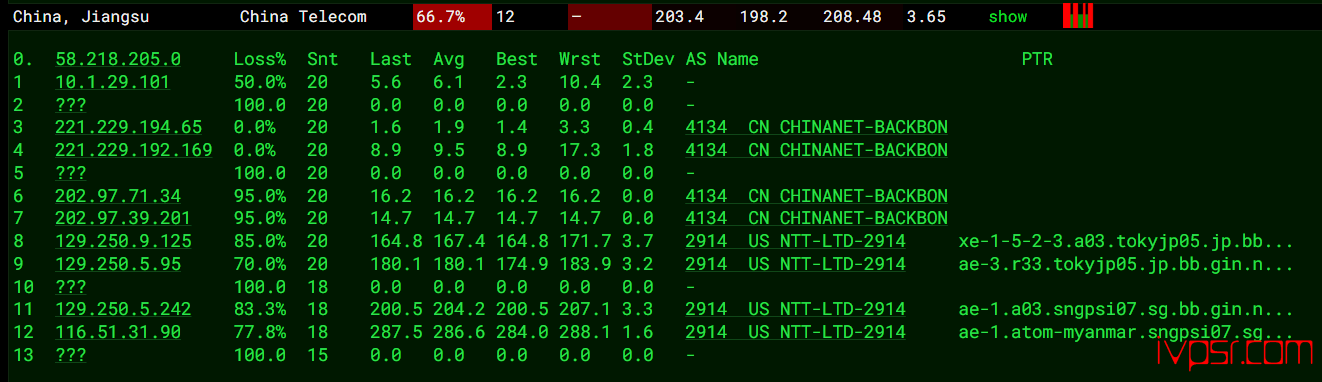Click average value 203.4 in summary row

click(679, 17)
